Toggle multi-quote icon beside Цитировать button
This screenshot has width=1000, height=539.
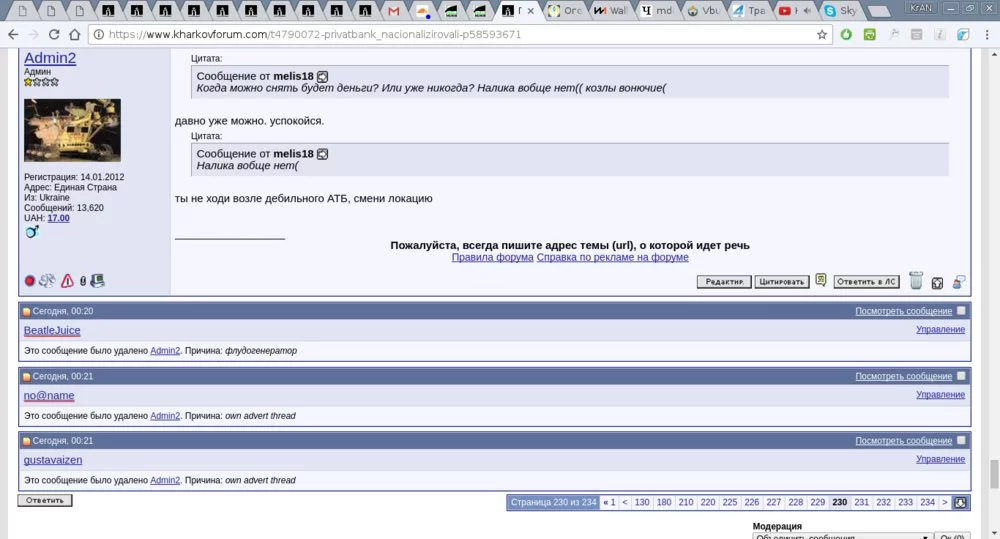(x=821, y=280)
